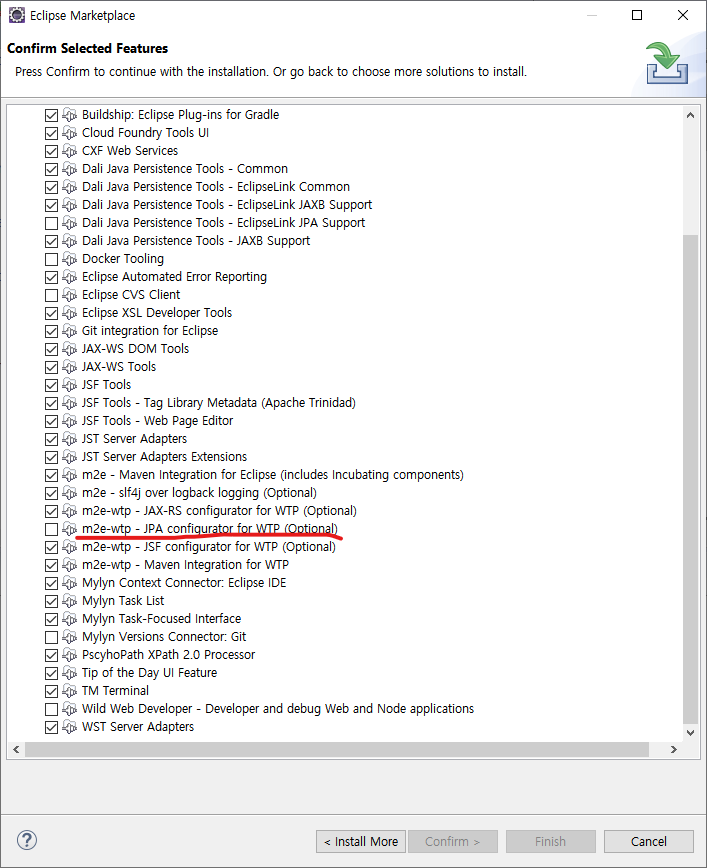Click the down arrow of the vertical scrollbar
Viewport: 707px width, 868px height.
[x=690, y=732]
